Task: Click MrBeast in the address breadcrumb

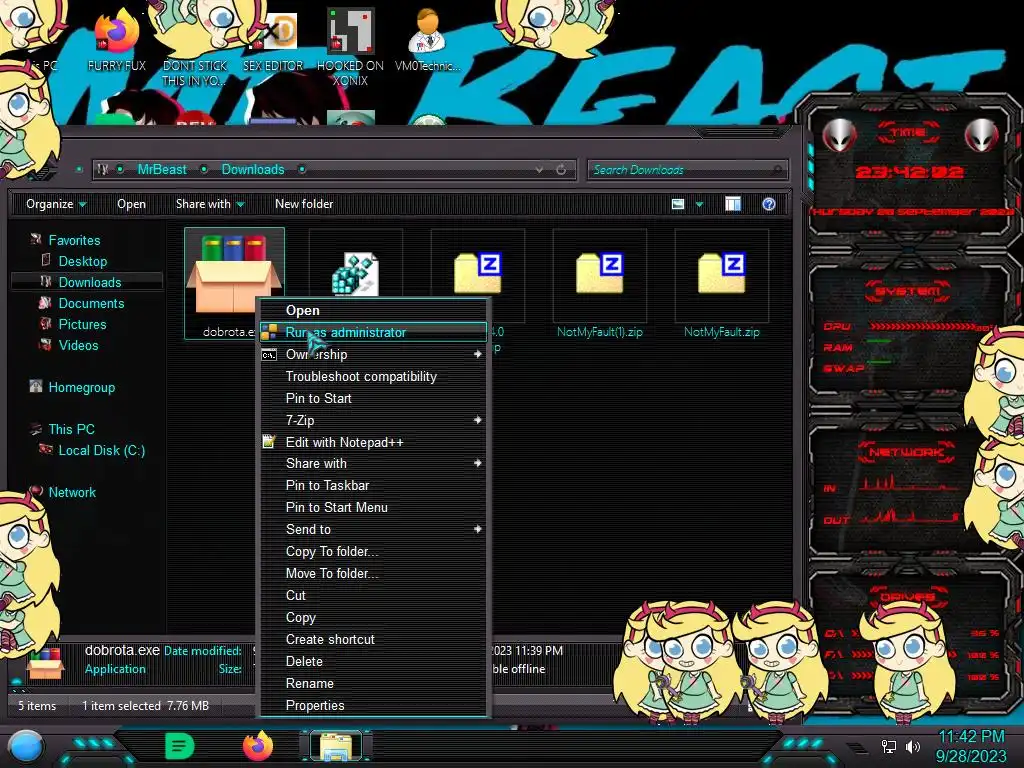Action: (162, 170)
